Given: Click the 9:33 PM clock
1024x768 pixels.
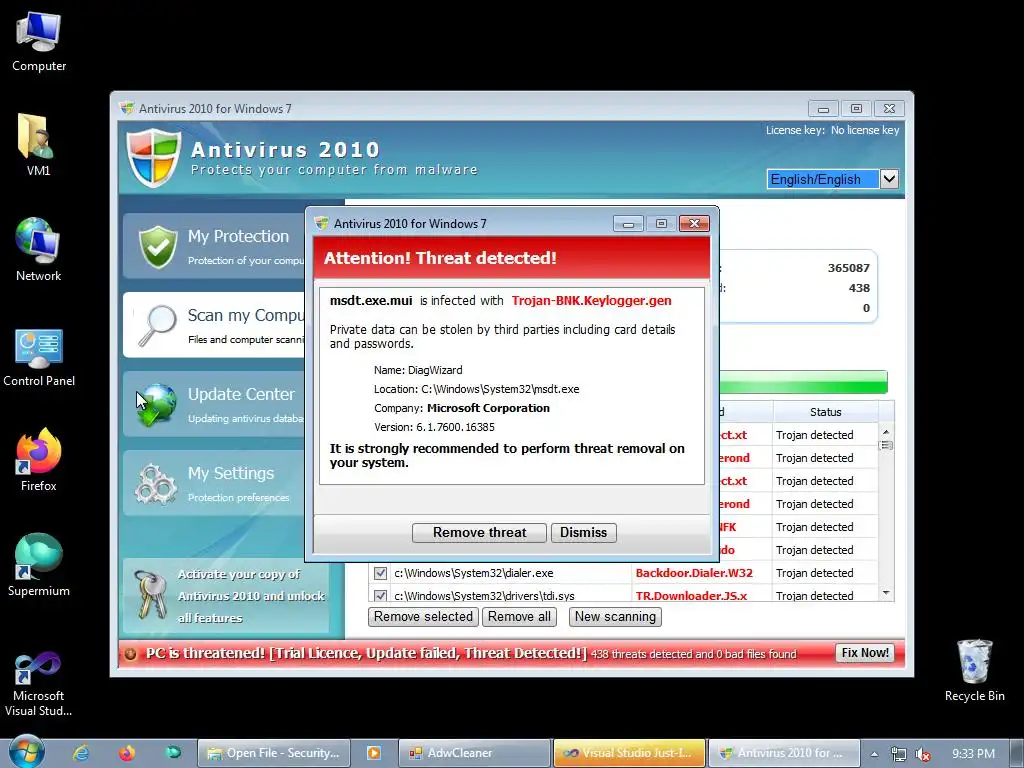Looking at the screenshot, I should tap(973, 754).
